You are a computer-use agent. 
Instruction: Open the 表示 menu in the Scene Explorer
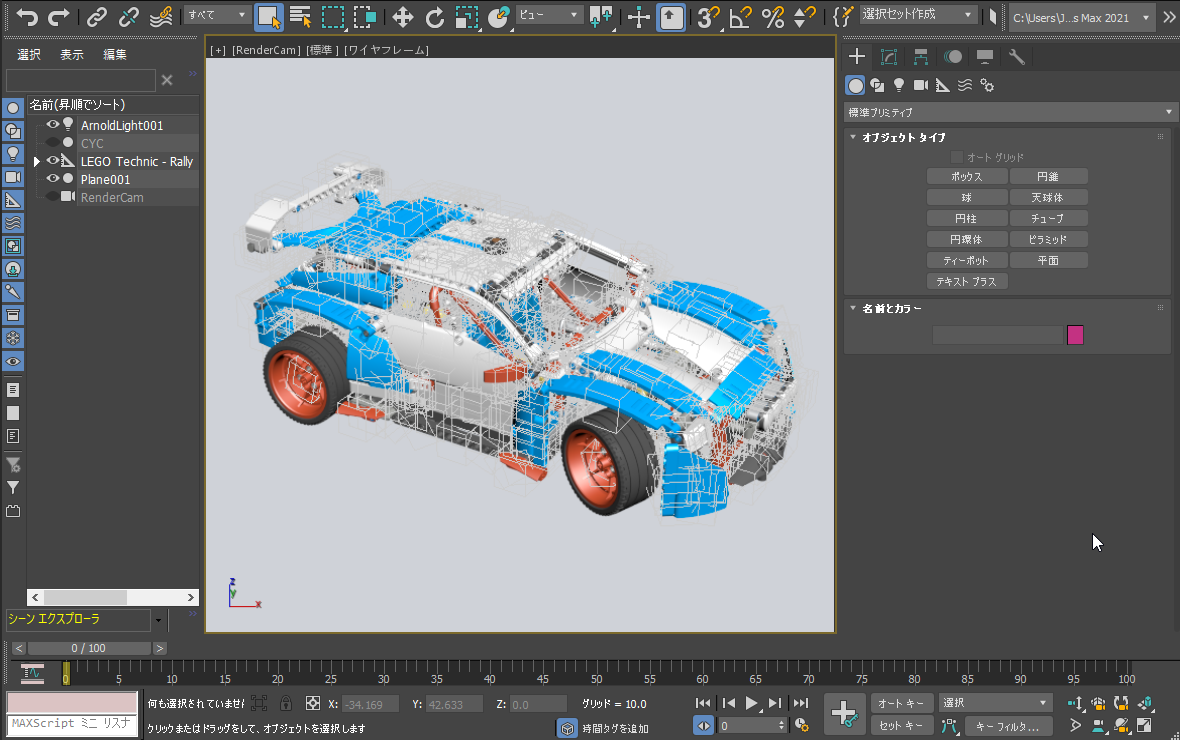pos(72,55)
